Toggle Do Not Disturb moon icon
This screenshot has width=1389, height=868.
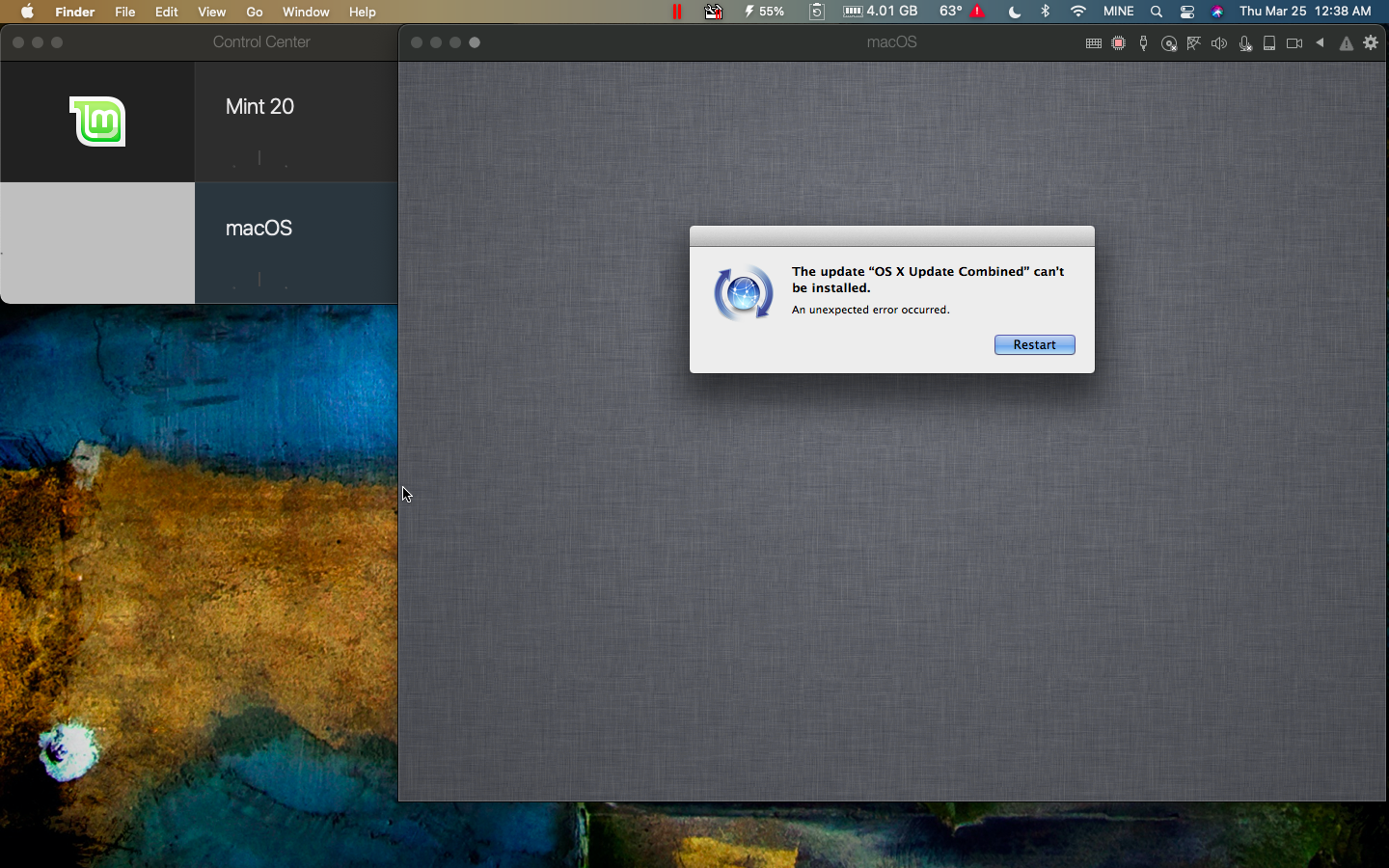coord(1014,12)
